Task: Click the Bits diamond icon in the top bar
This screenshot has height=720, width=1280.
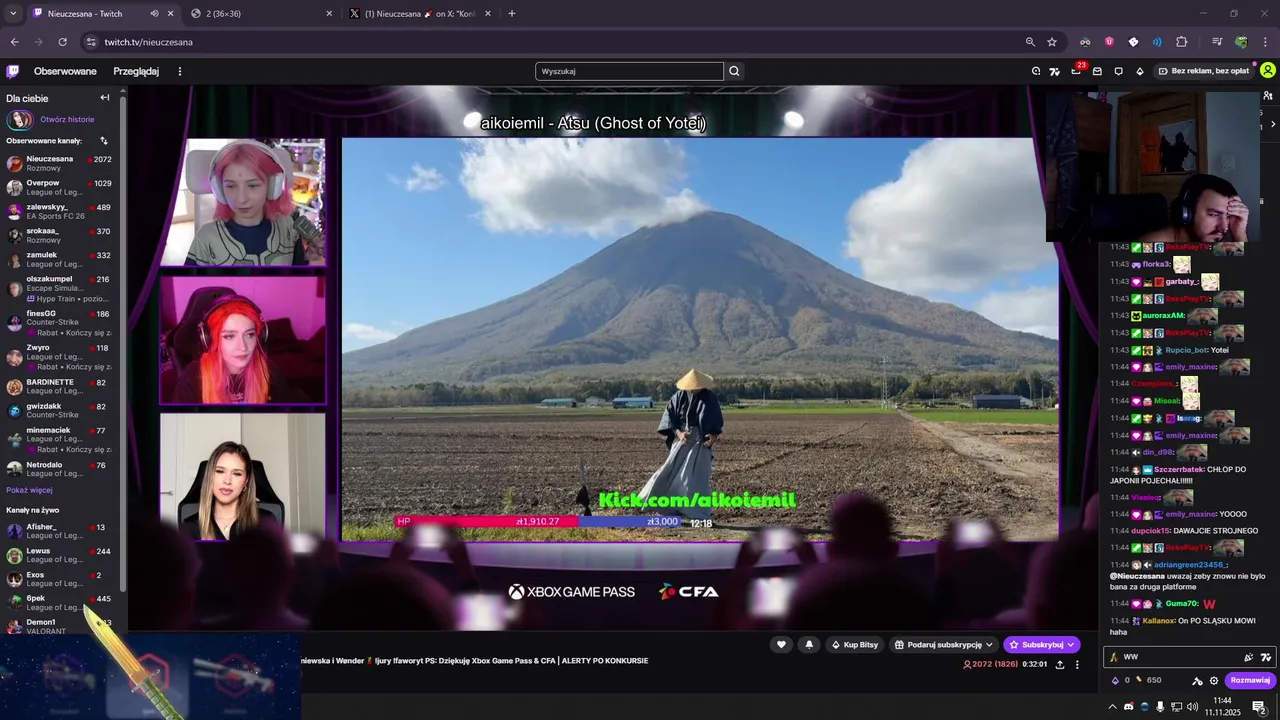Action: coord(1139,71)
